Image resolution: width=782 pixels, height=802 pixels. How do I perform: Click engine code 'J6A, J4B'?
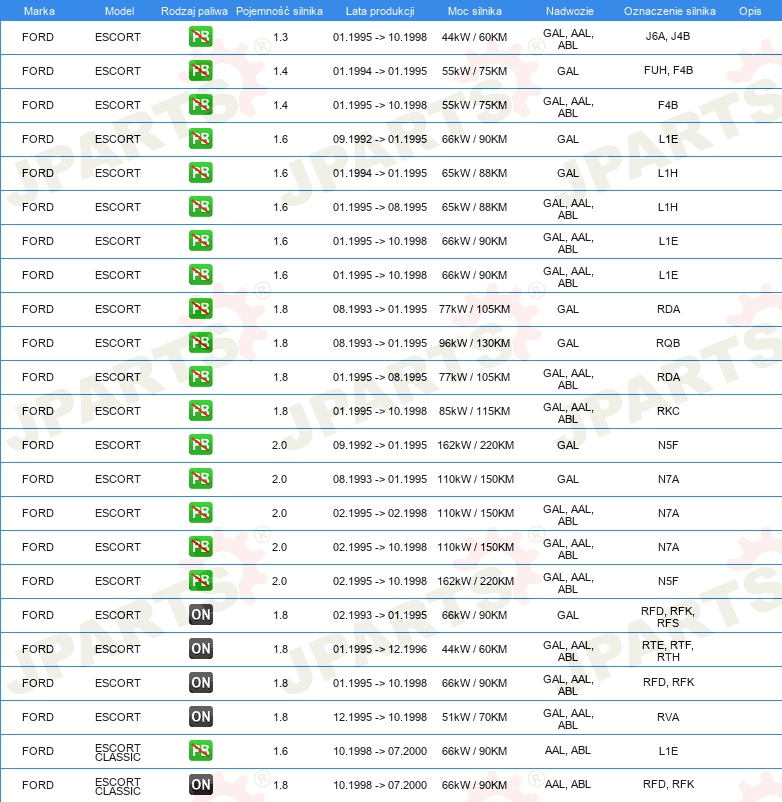pos(668,36)
